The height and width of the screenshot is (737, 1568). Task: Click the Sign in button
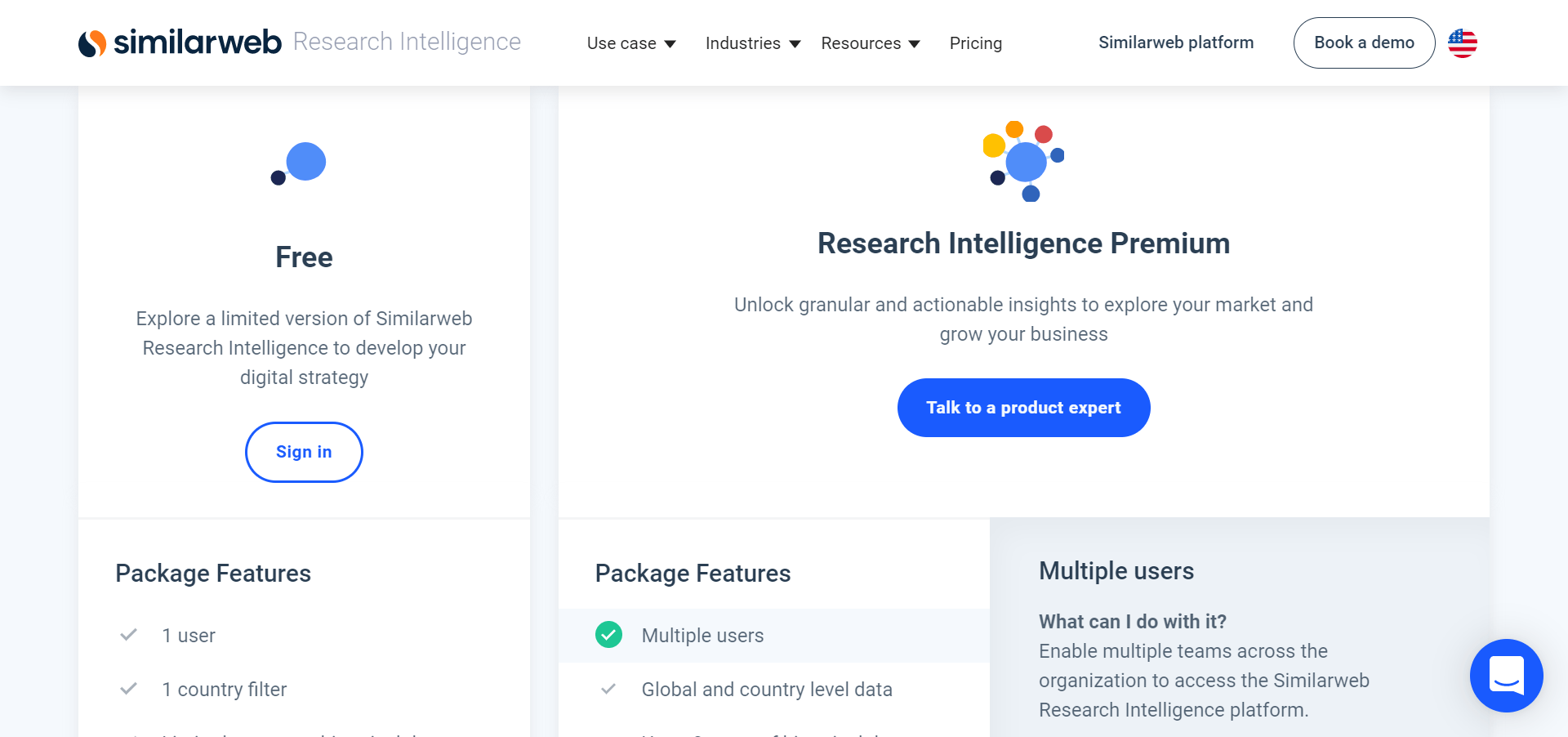(304, 452)
